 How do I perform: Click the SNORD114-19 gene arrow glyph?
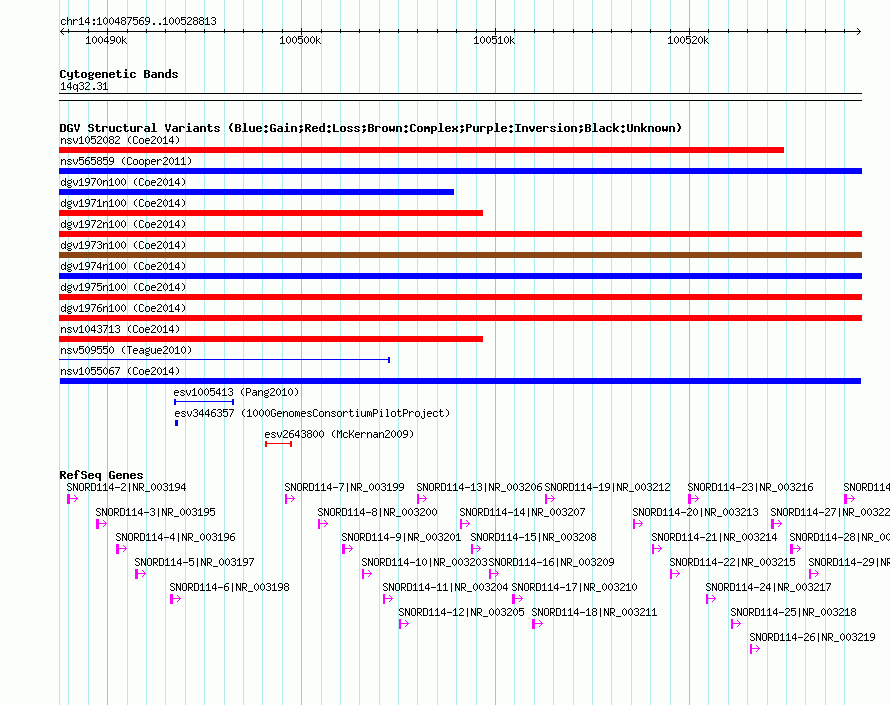pyautogui.click(x=549, y=499)
